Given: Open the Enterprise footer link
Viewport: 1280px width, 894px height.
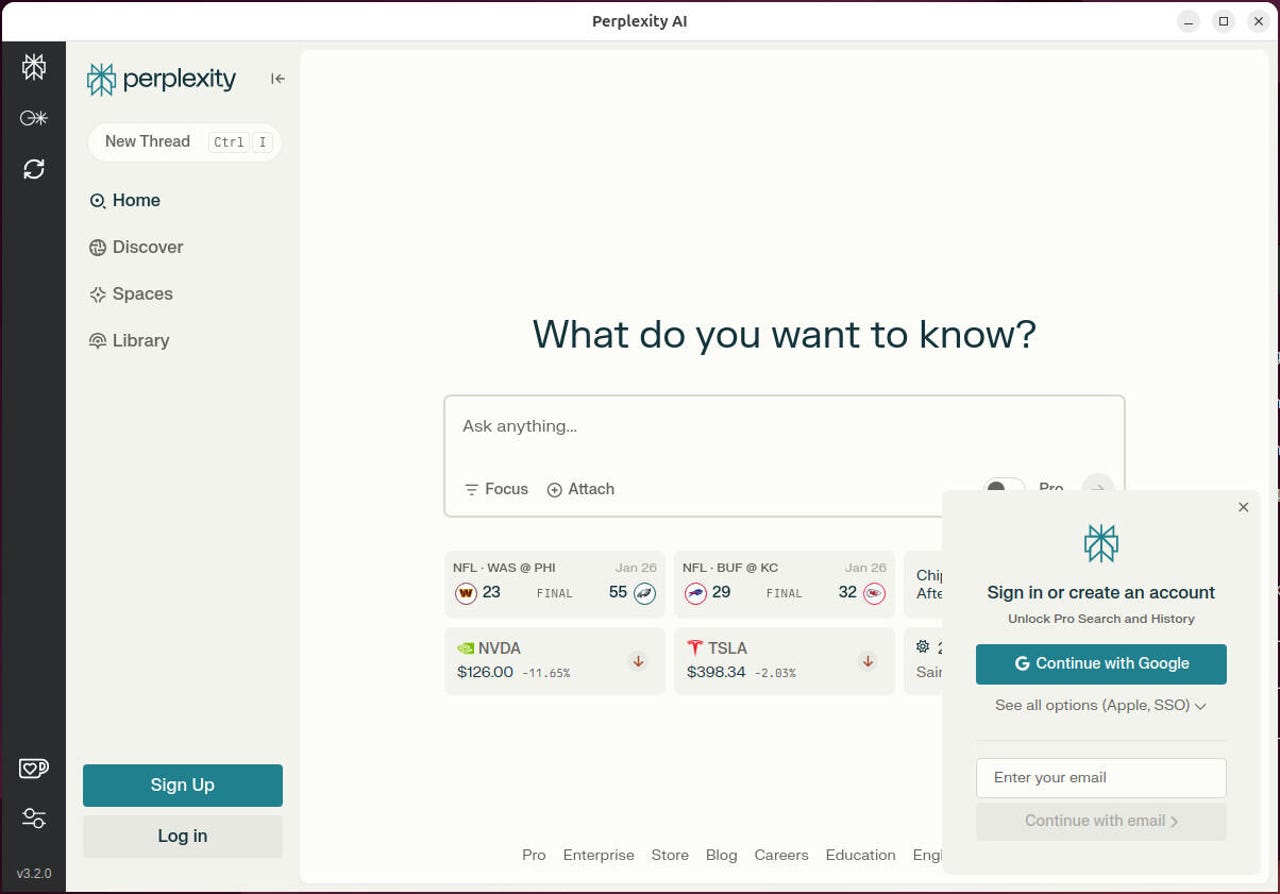Looking at the screenshot, I should [x=599, y=855].
